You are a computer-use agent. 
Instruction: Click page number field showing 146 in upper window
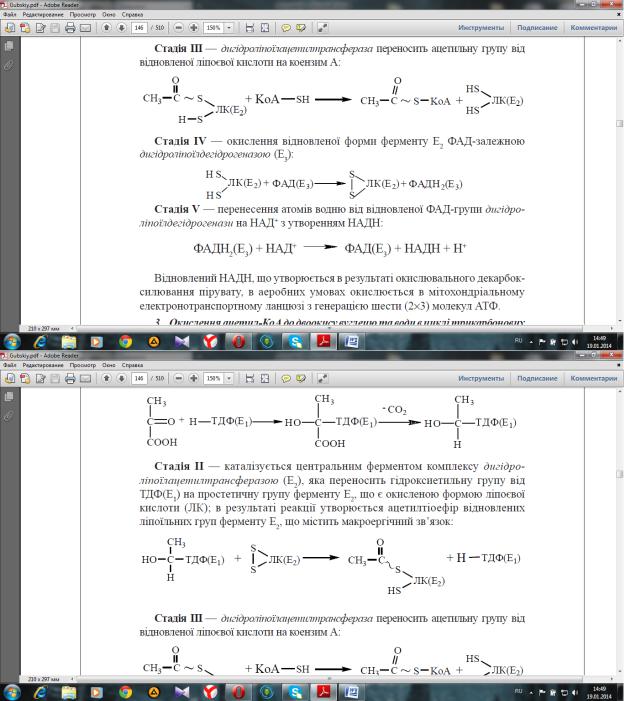139,28
